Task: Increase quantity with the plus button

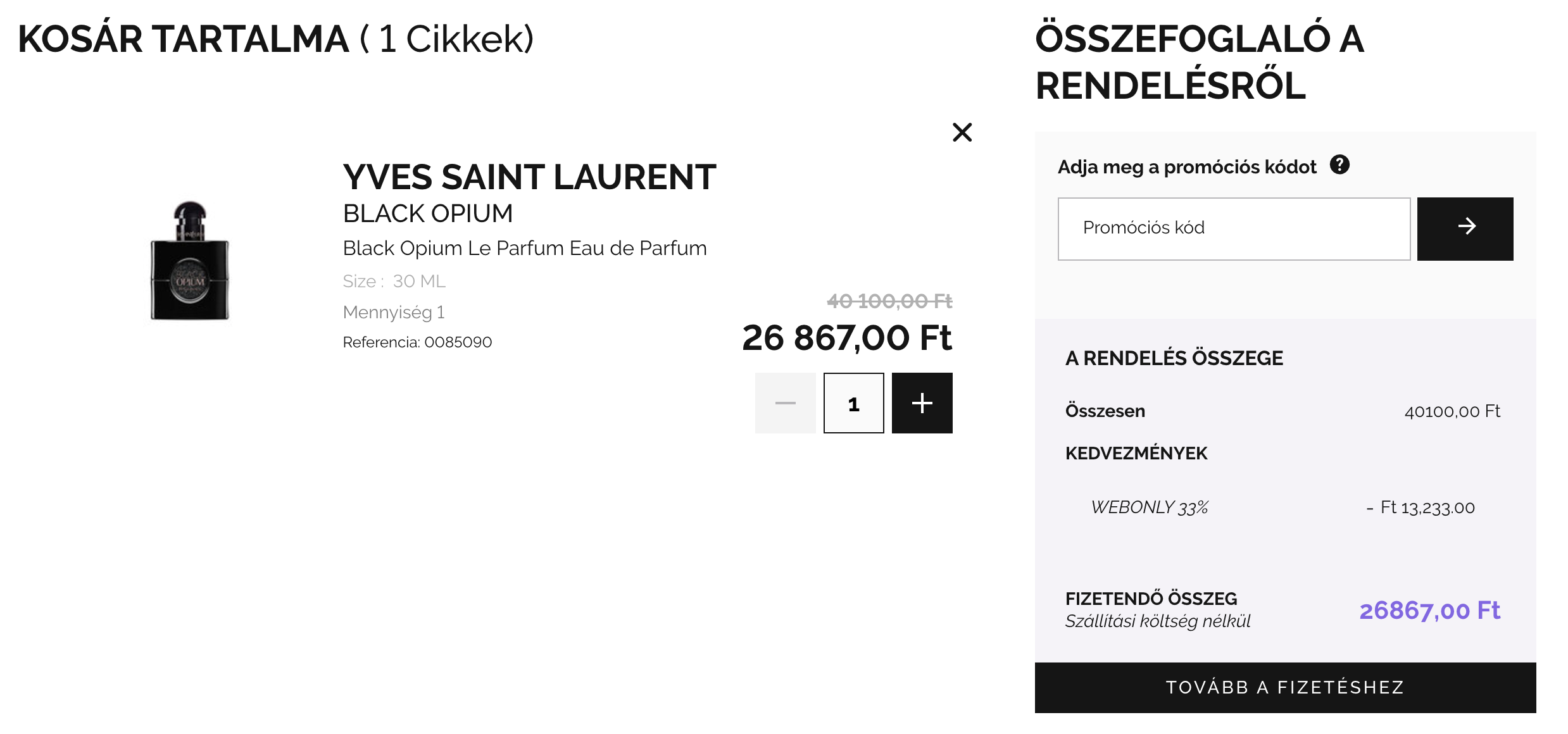Action: 922,403
